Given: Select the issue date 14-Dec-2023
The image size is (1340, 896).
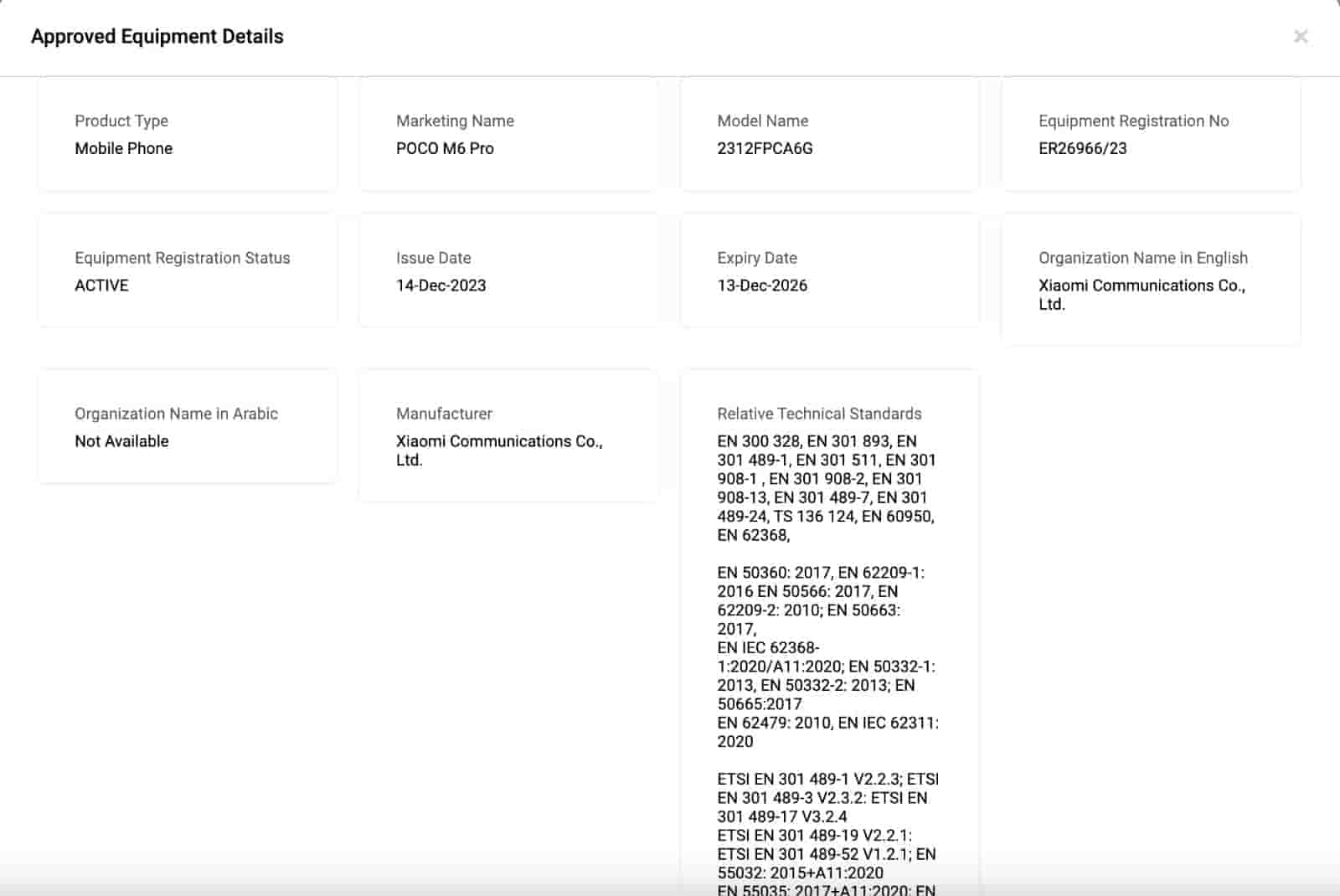Looking at the screenshot, I should point(441,286).
